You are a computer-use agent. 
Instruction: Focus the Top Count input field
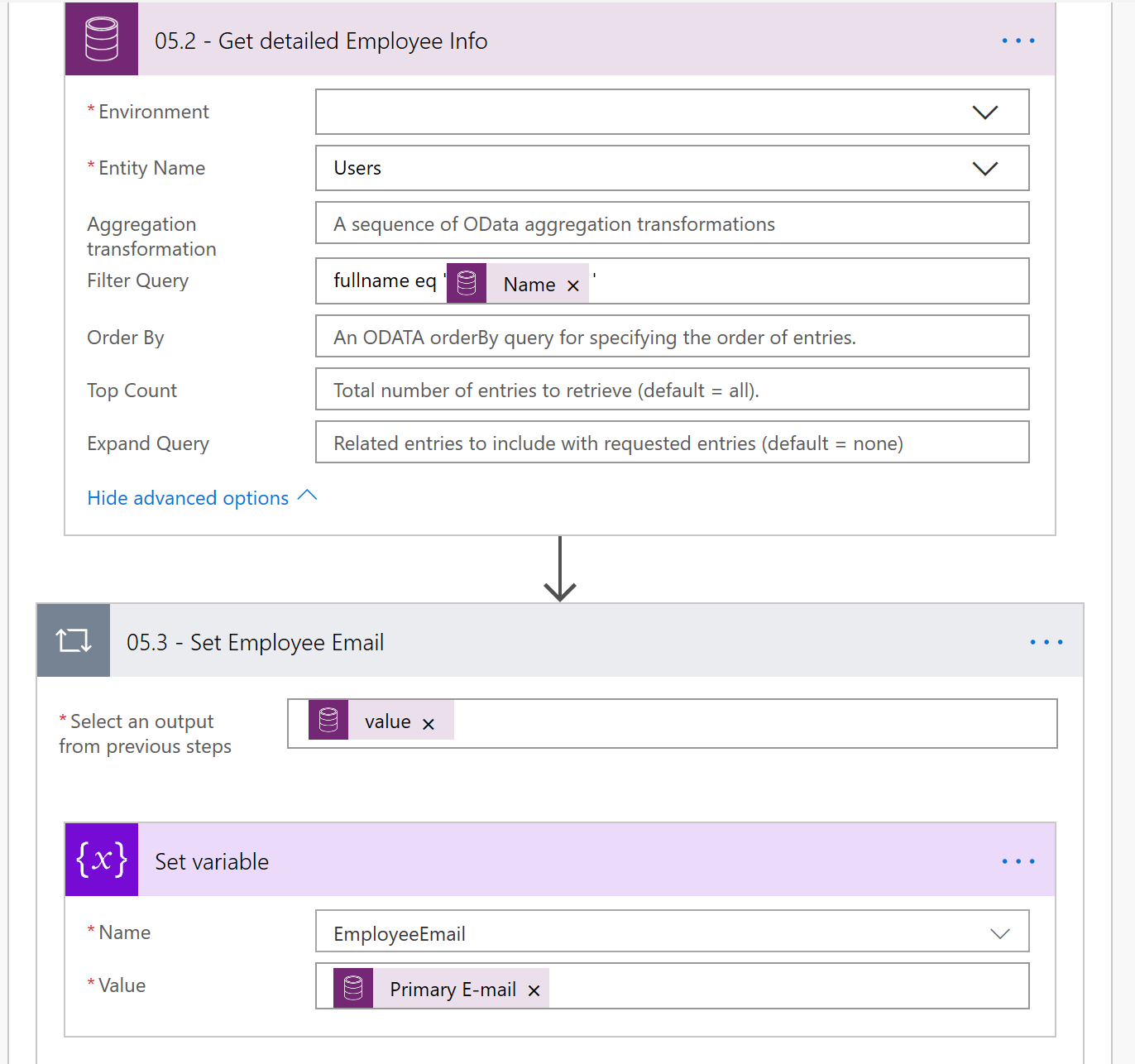672,390
